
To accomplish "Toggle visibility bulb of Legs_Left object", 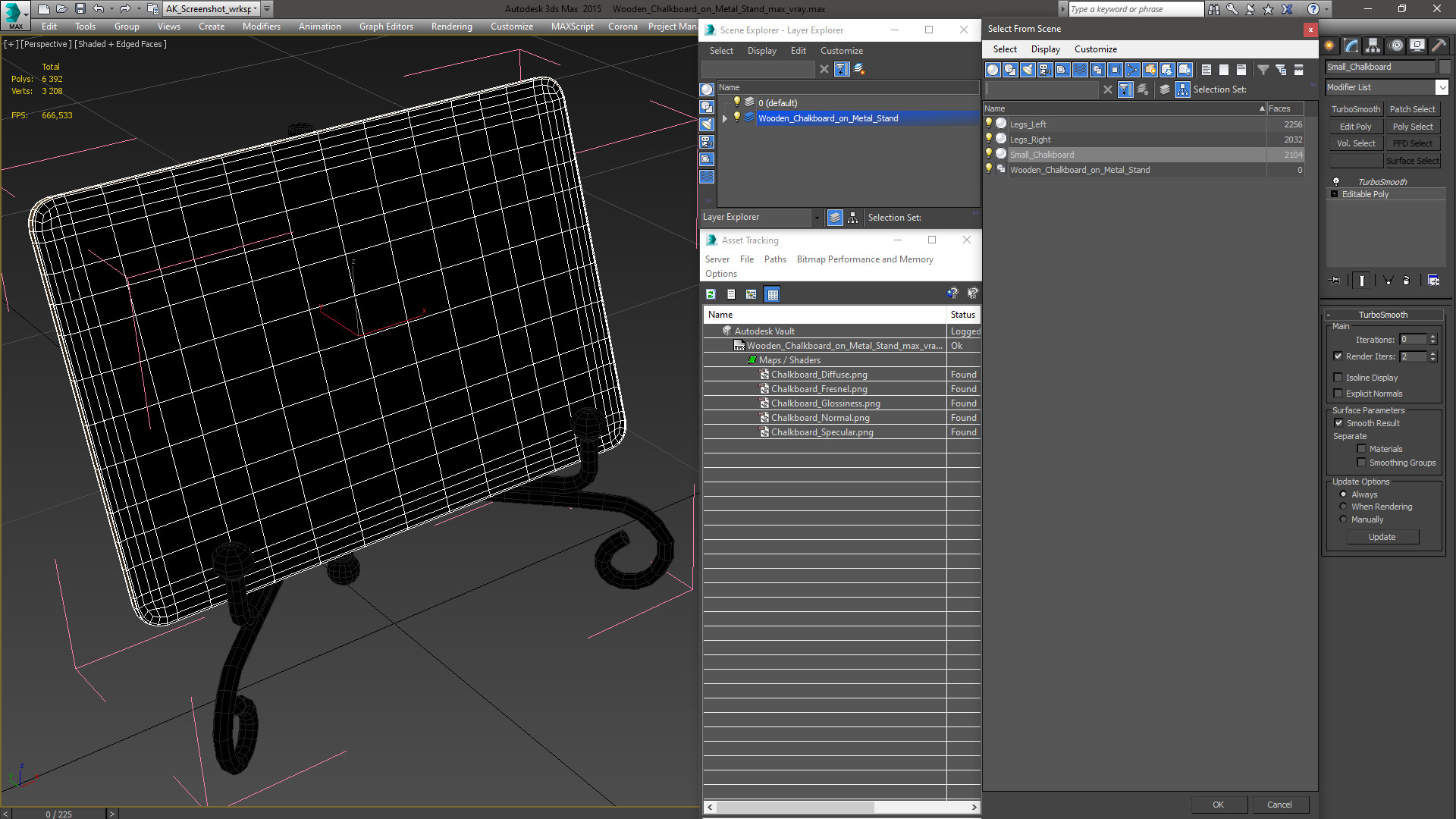I will 988,124.
